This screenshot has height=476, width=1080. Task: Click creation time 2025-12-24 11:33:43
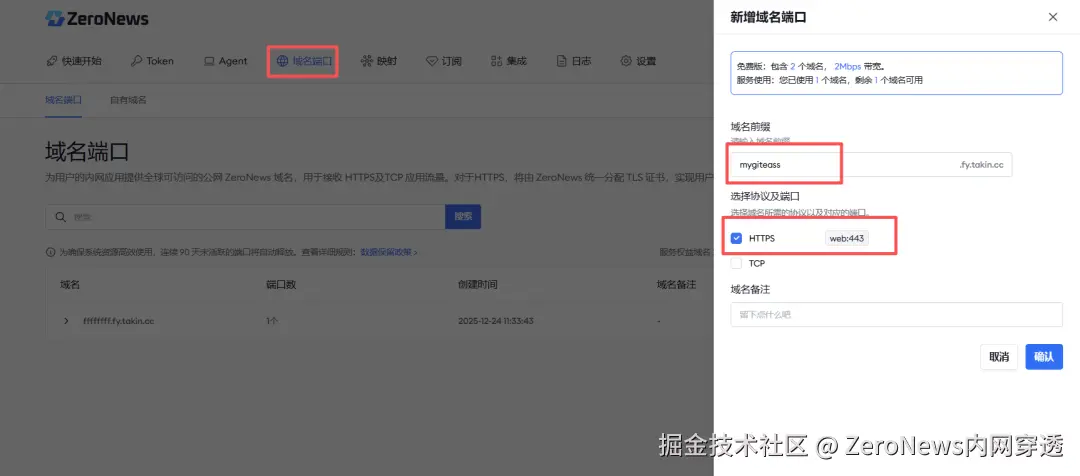(496, 321)
